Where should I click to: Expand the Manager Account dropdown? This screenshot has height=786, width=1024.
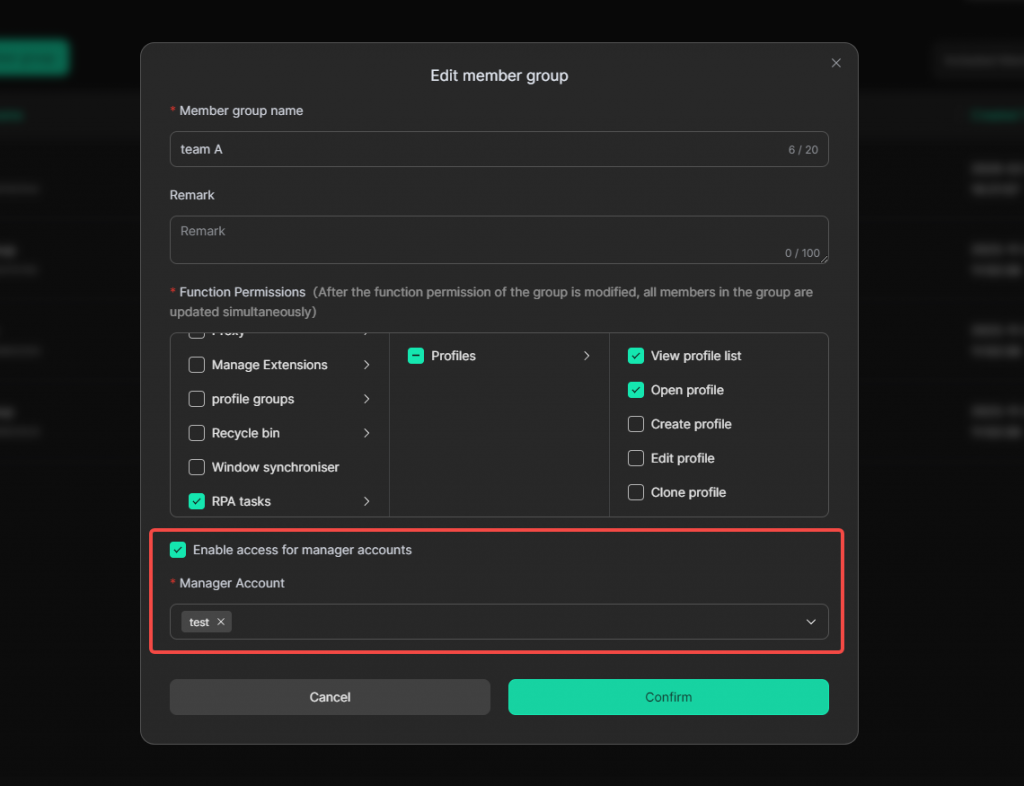pos(811,622)
